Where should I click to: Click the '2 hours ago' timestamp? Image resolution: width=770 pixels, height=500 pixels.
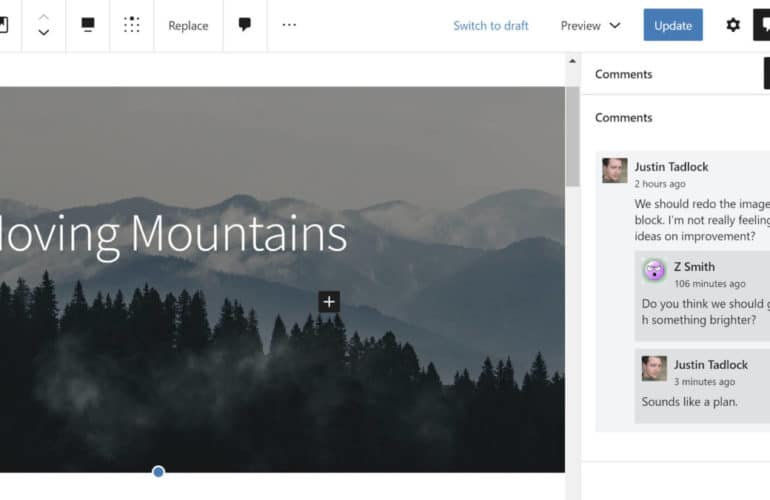point(660,184)
